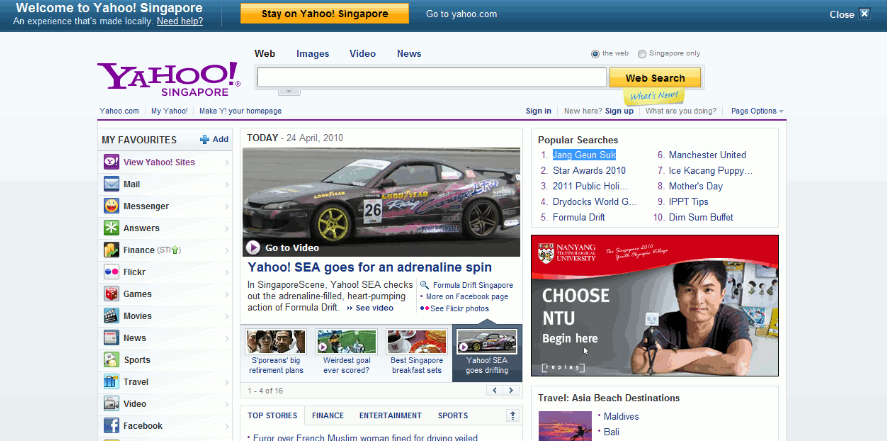The height and width of the screenshot is (441, 887).
Task: Follow the Go to yahoo.com link
Action: tap(462, 14)
